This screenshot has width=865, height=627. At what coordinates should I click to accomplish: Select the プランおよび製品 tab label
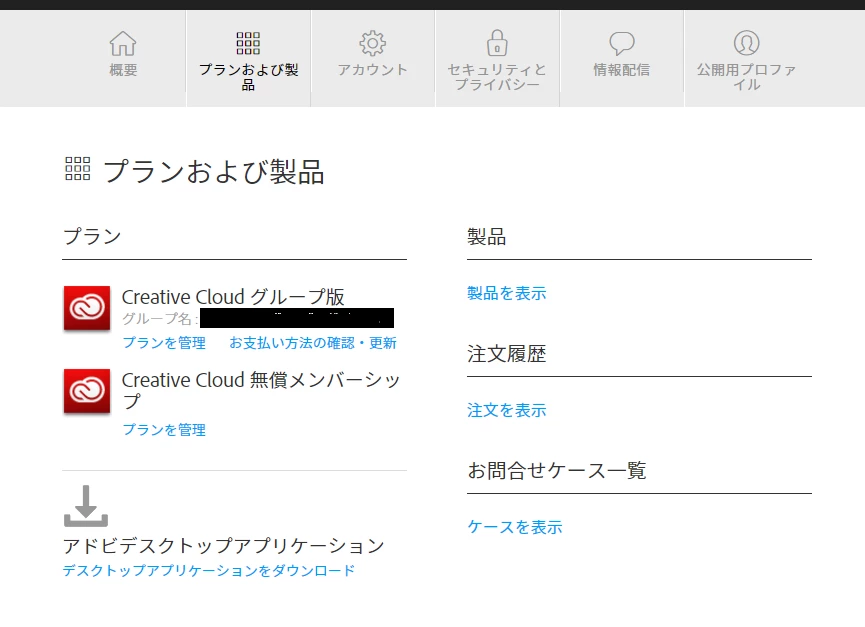(x=248, y=77)
